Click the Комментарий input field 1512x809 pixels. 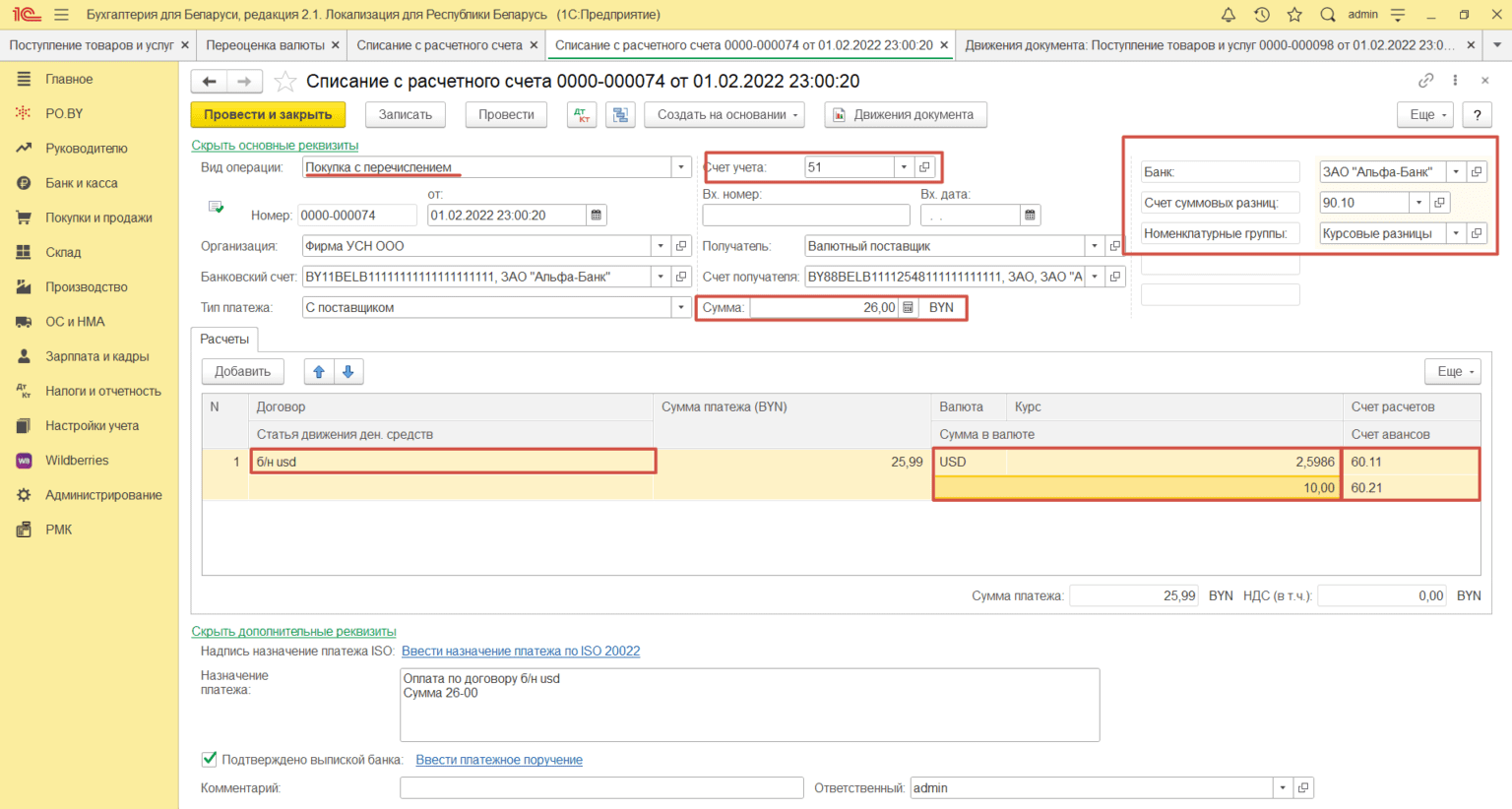coord(601,788)
